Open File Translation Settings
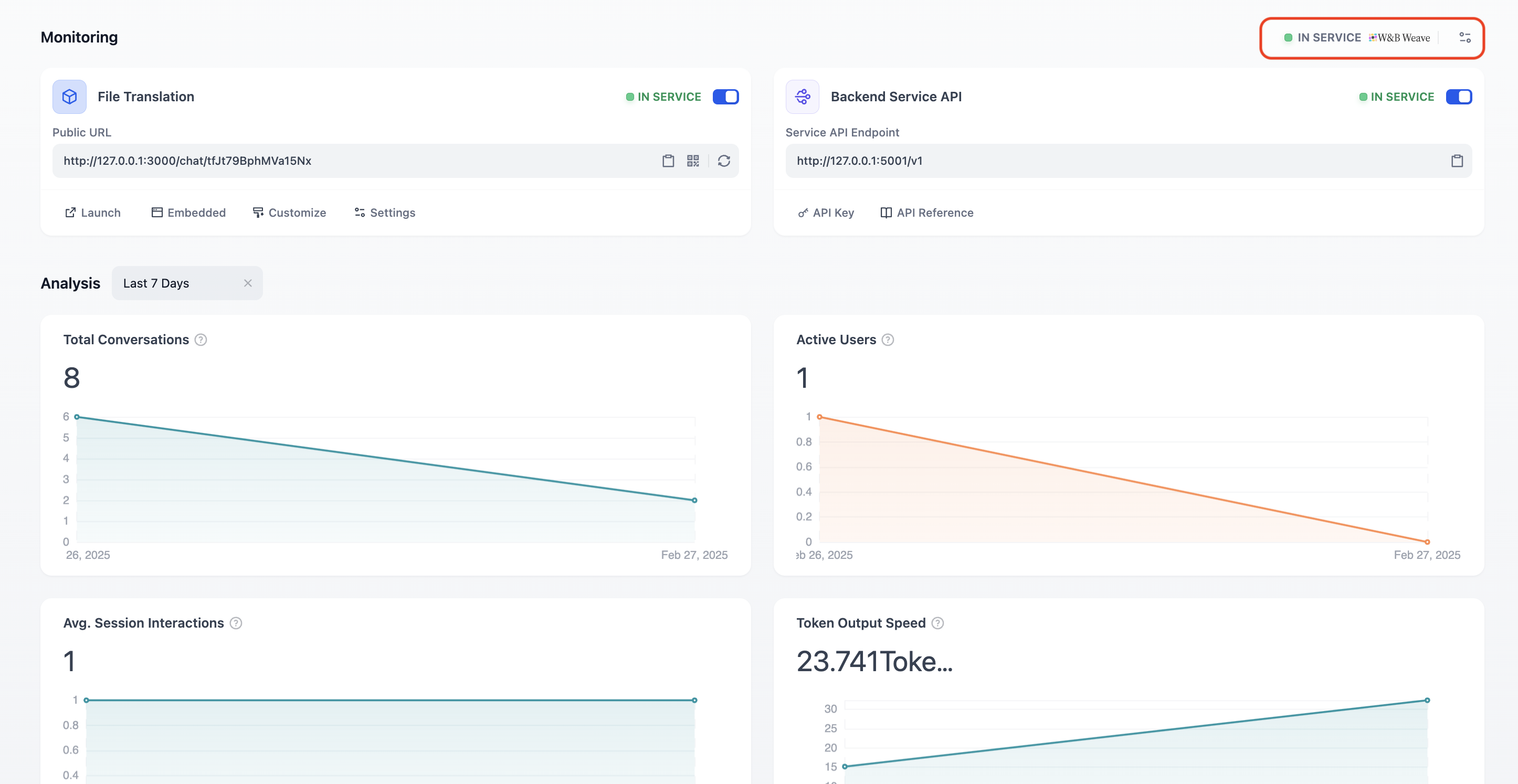Screen dimensions: 1518x784 (x=385, y=213)
